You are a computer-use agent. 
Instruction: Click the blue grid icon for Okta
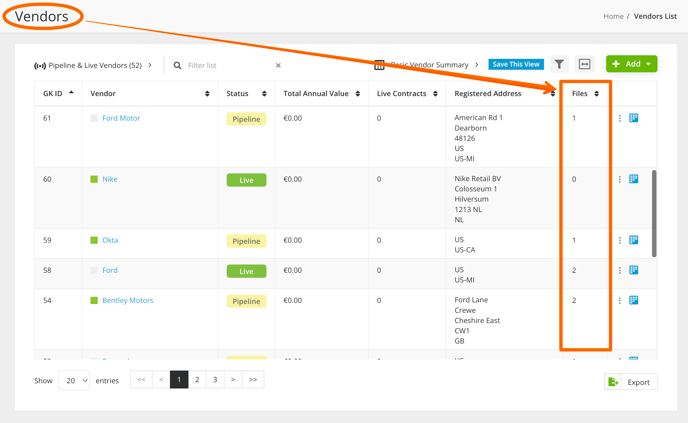[634, 240]
